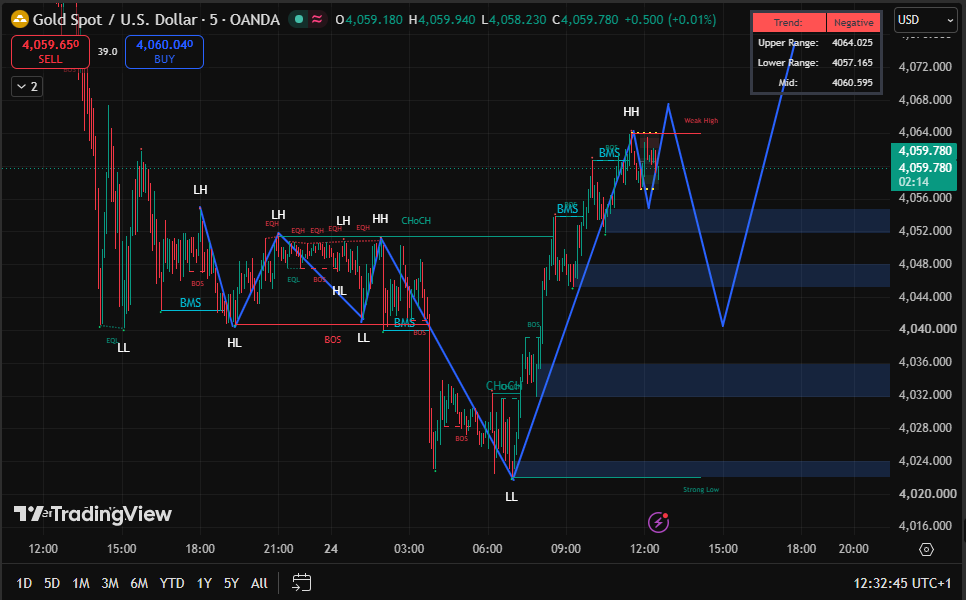
Task: Click the green market status dot
Action: click(299, 20)
